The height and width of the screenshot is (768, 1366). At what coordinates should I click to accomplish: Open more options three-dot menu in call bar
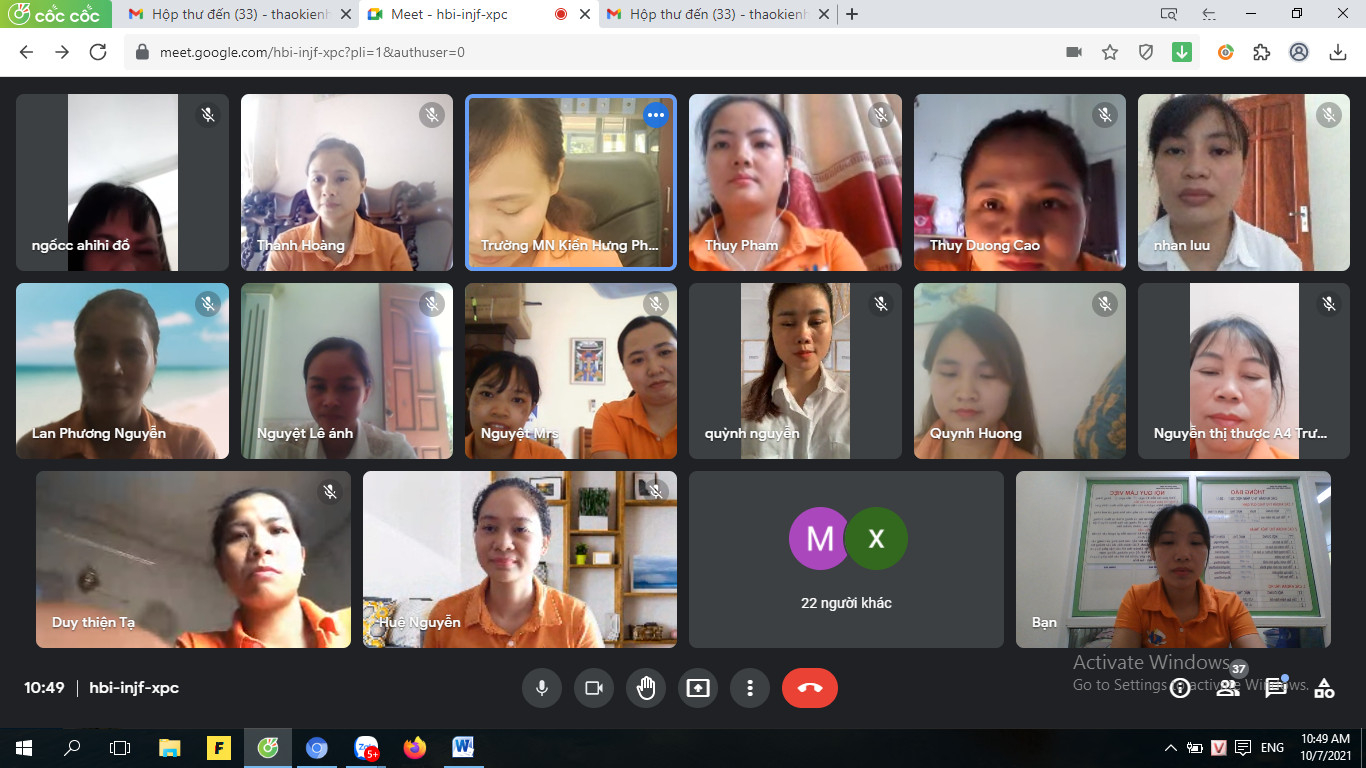coord(750,688)
